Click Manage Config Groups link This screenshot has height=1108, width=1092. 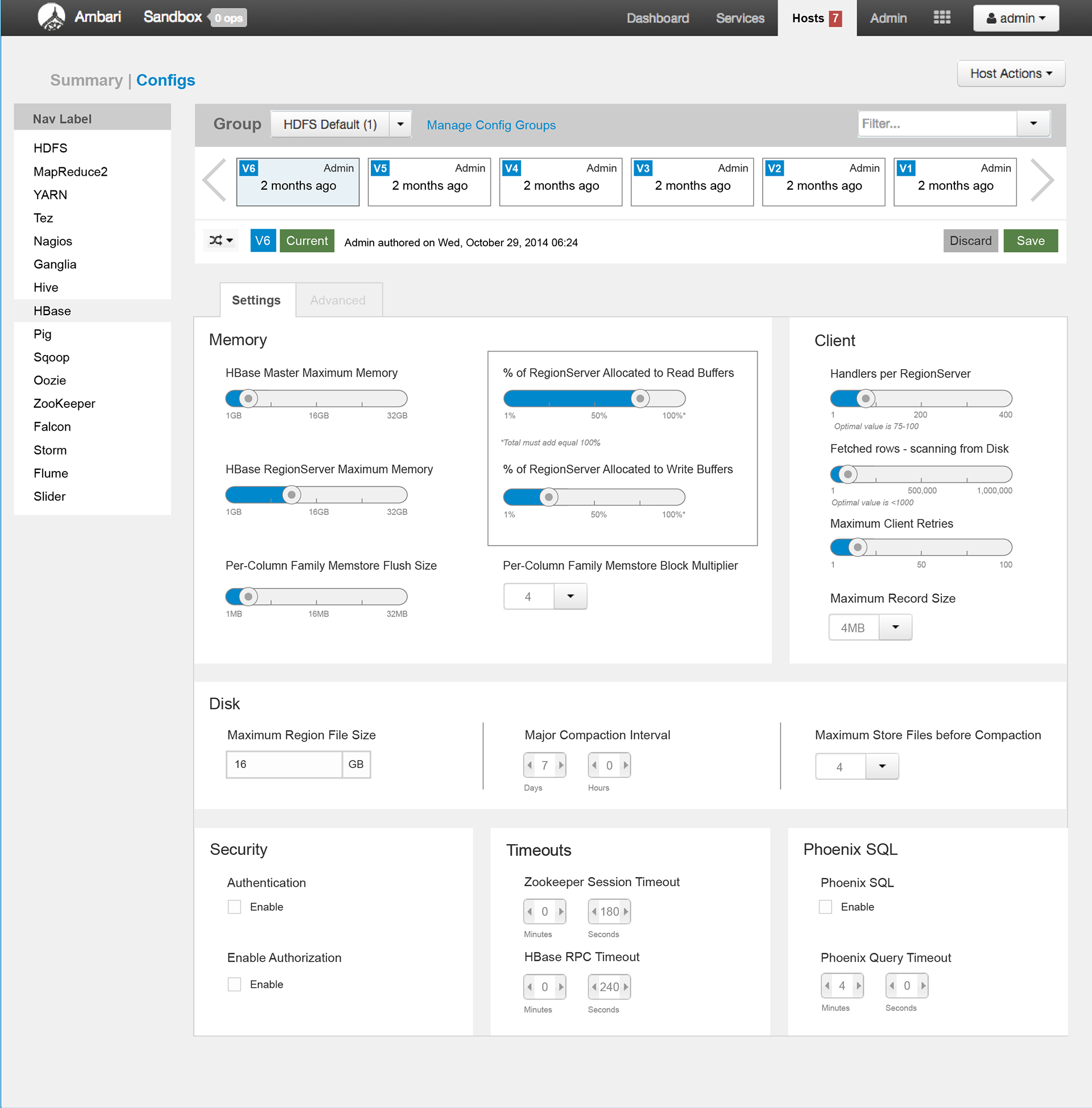491,125
